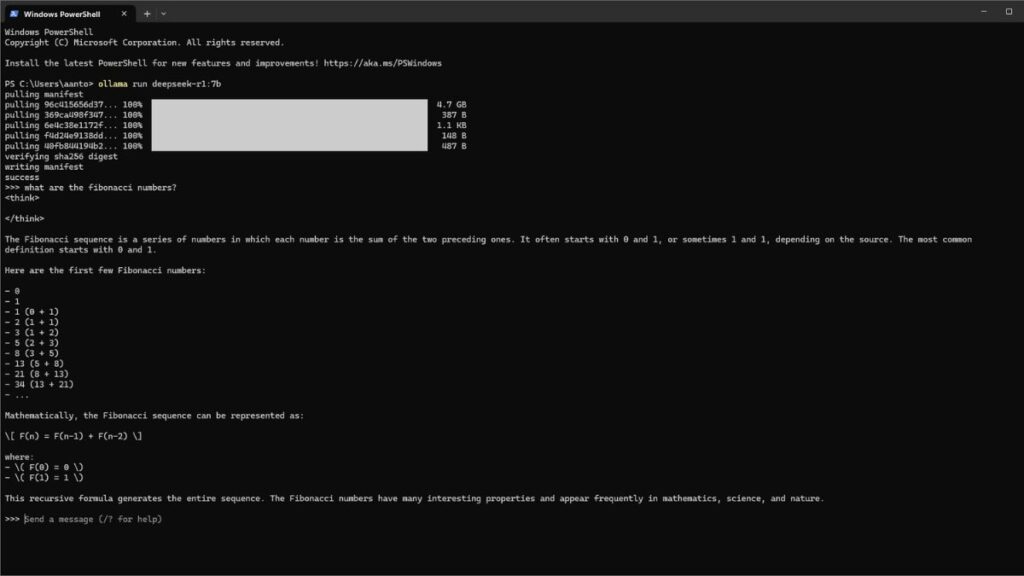Select the Windows PowerShell tab
This screenshot has width=1024, height=576.
coord(69,13)
